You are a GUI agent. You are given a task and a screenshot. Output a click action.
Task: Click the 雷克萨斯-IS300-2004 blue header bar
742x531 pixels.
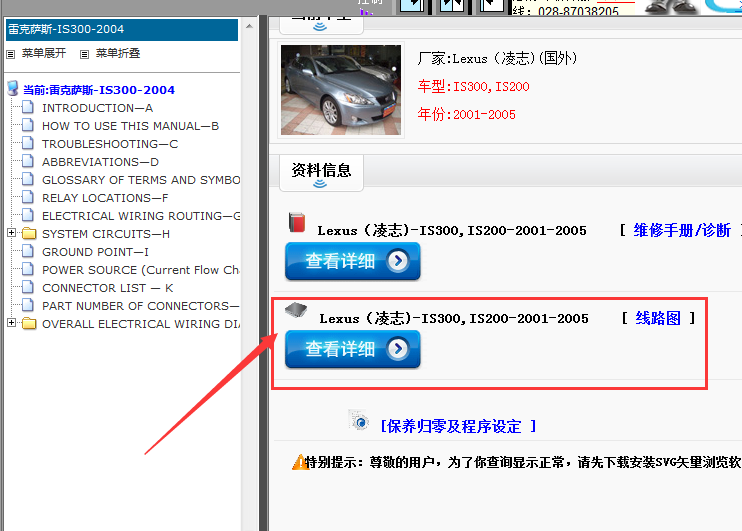pyautogui.click(x=122, y=29)
